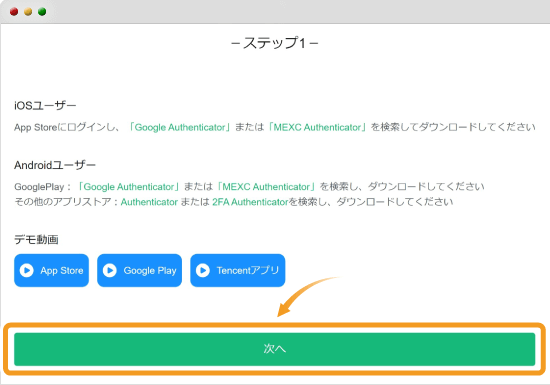This screenshot has height=385, width=550.
Task: Maximize the window with the green button
Action: pos(42,12)
